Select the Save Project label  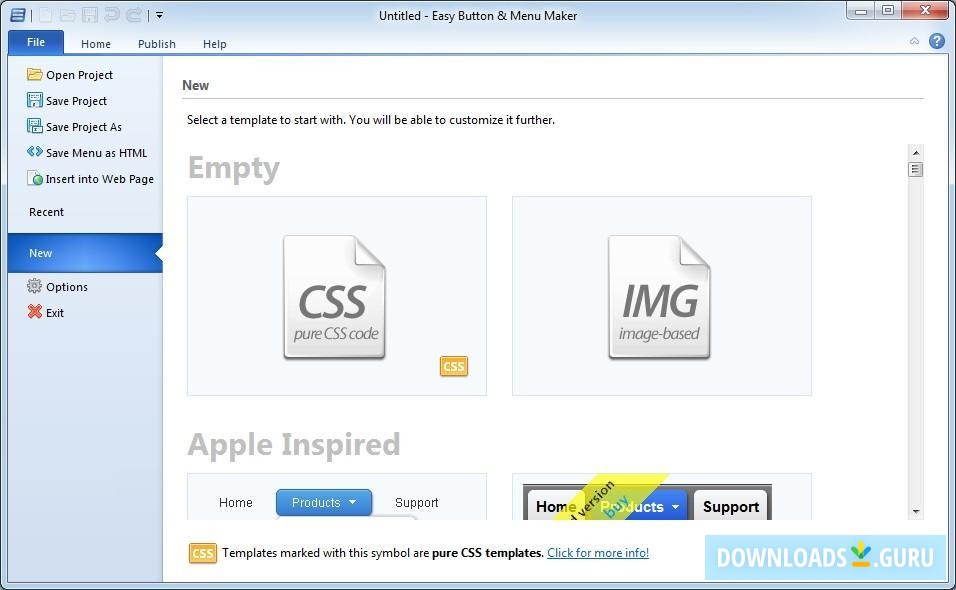click(x=76, y=101)
